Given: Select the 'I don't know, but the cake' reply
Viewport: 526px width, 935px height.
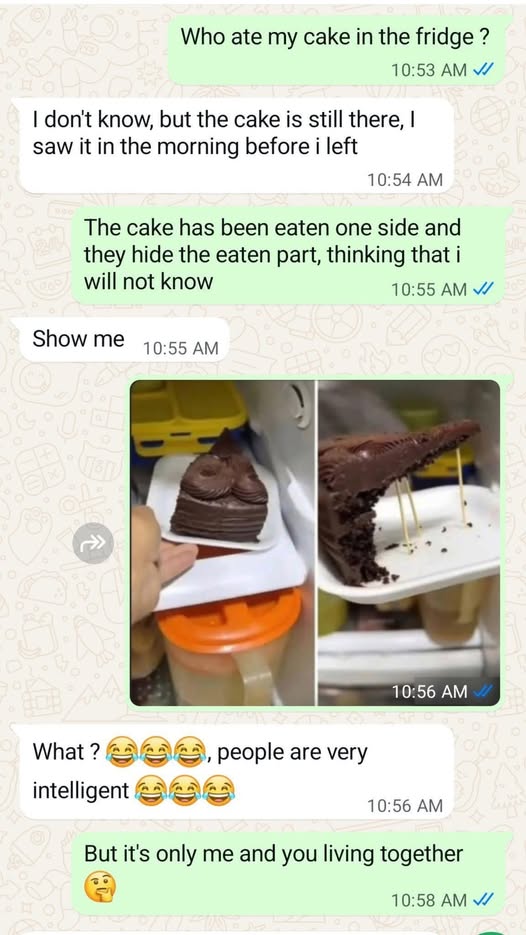Looking at the screenshot, I should click(237, 146).
